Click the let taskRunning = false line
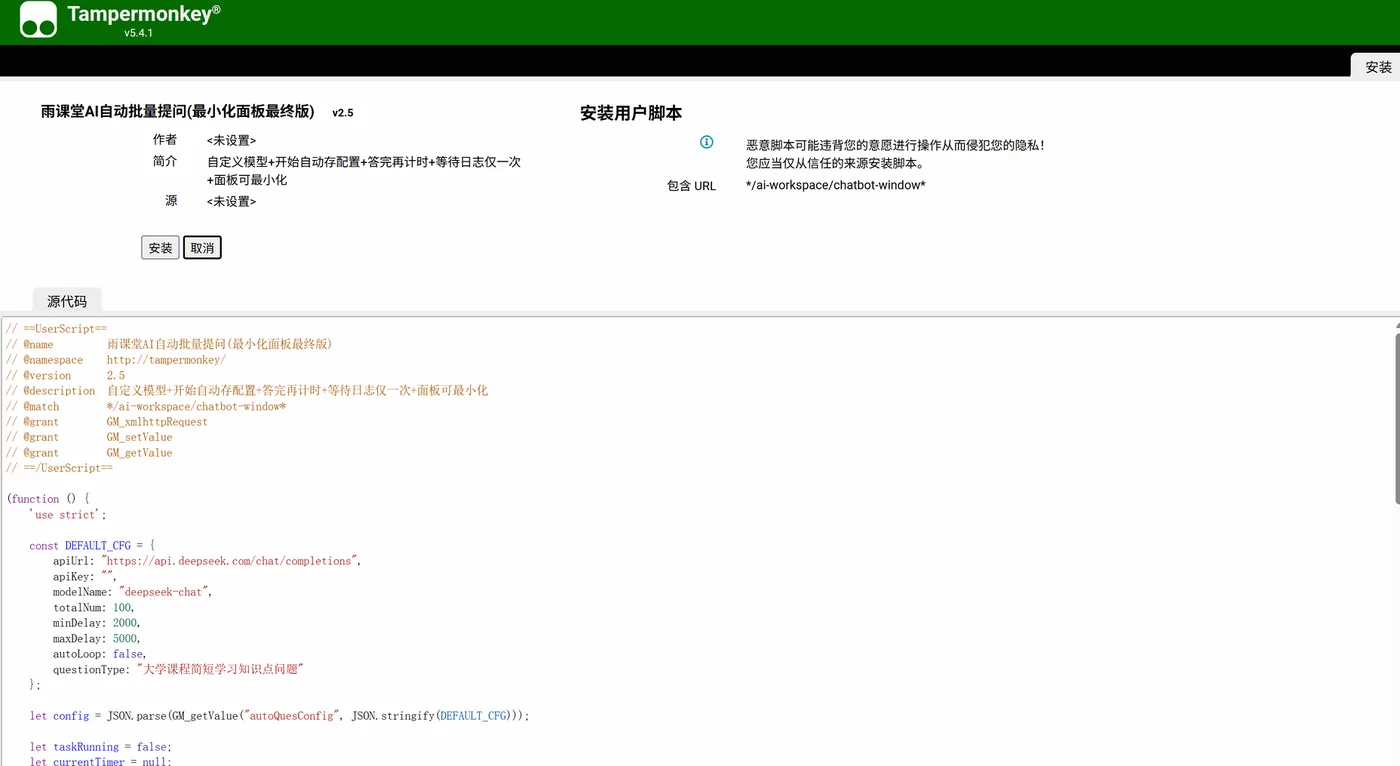The height and width of the screenshot is (766, 1400). coord(100,747)
